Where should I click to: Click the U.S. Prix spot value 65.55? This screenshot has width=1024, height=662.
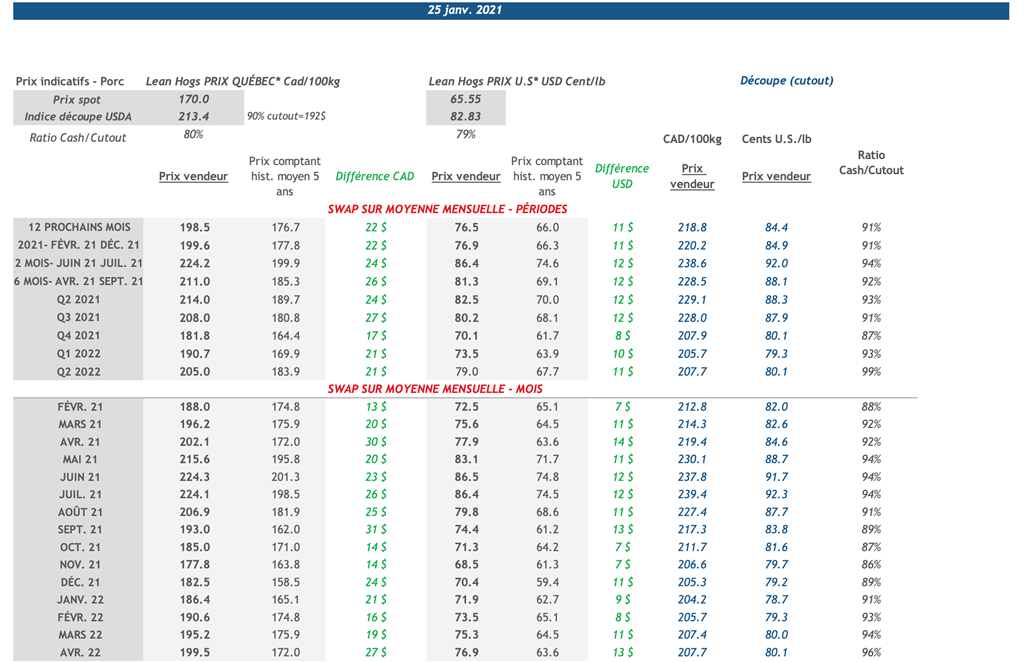point(466,100)
